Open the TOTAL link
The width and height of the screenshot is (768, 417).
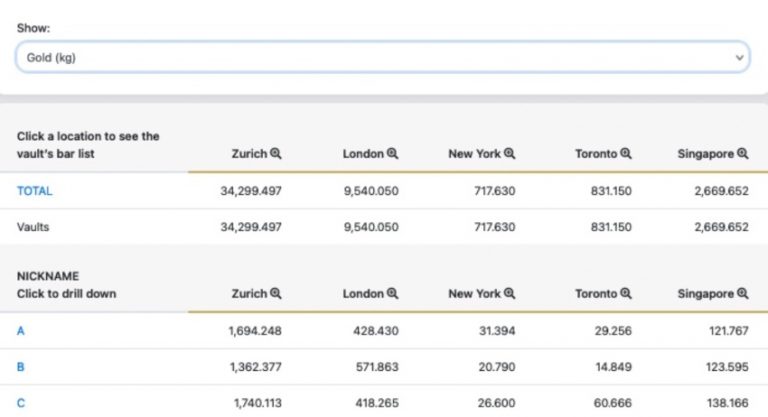coord(34,191)
